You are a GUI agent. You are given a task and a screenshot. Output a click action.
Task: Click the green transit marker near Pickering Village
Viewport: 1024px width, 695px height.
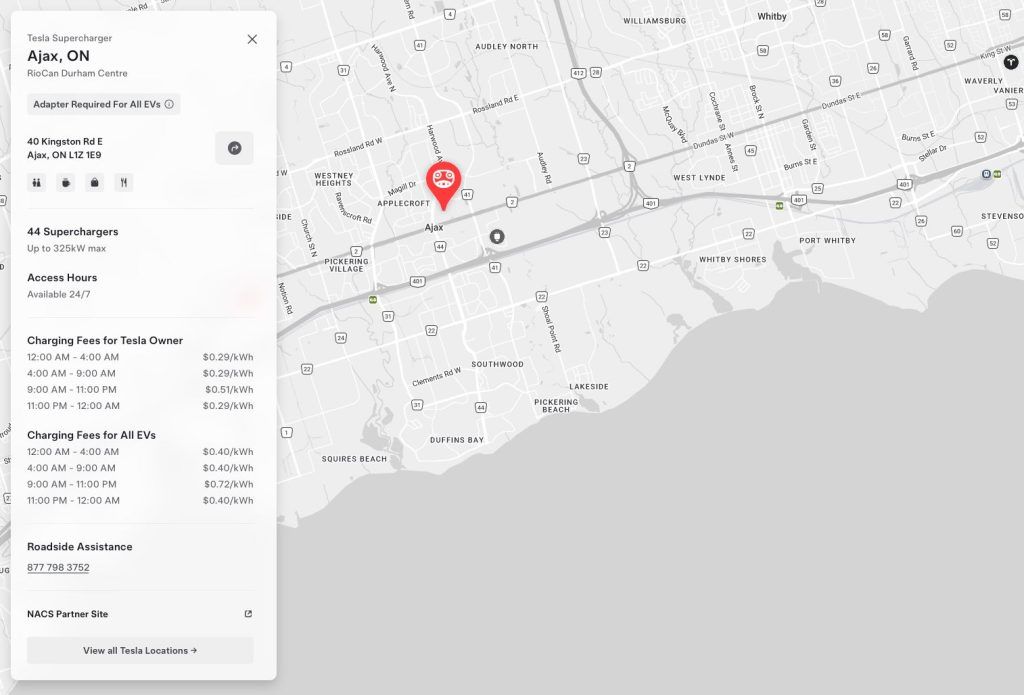click(x=373, y=300)
